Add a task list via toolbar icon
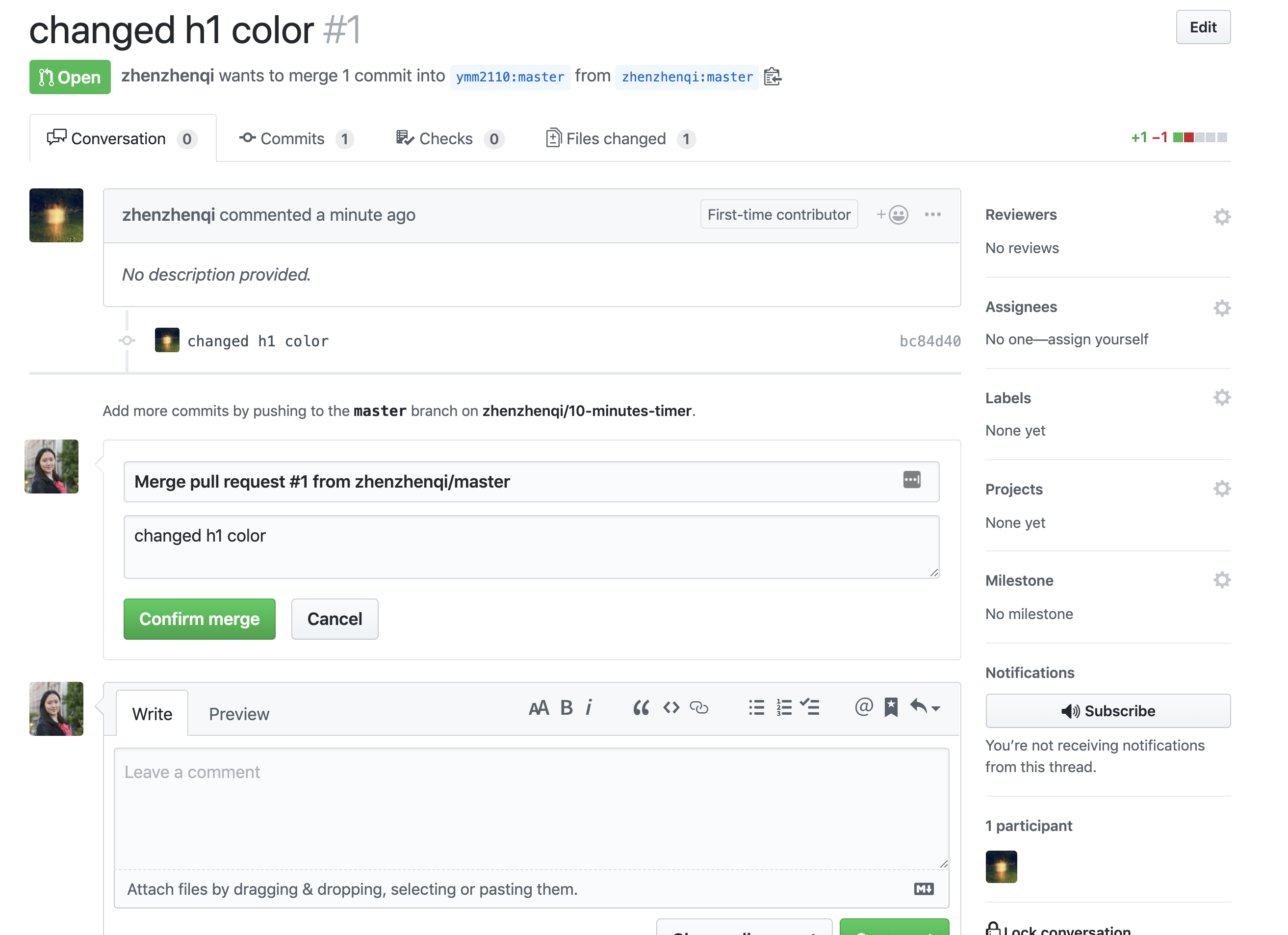 point(810,708)
